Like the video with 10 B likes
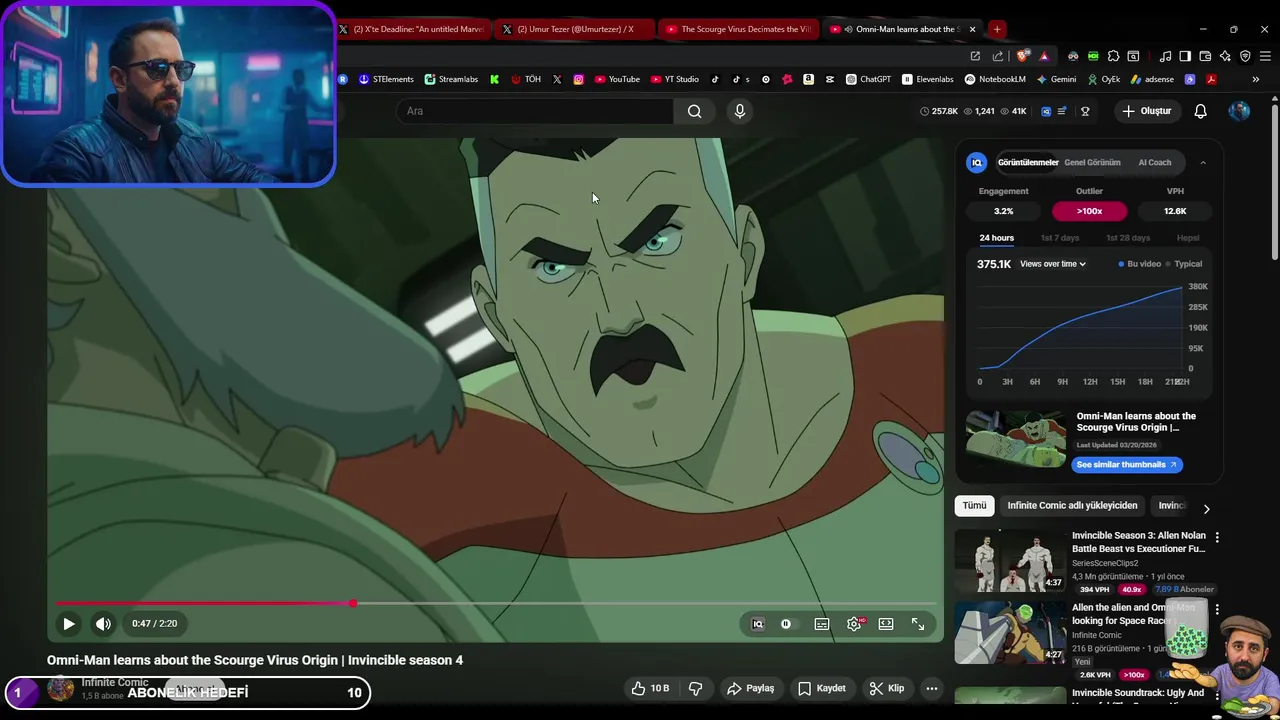This screenshot has height=720, width=1280. [649, 688]
